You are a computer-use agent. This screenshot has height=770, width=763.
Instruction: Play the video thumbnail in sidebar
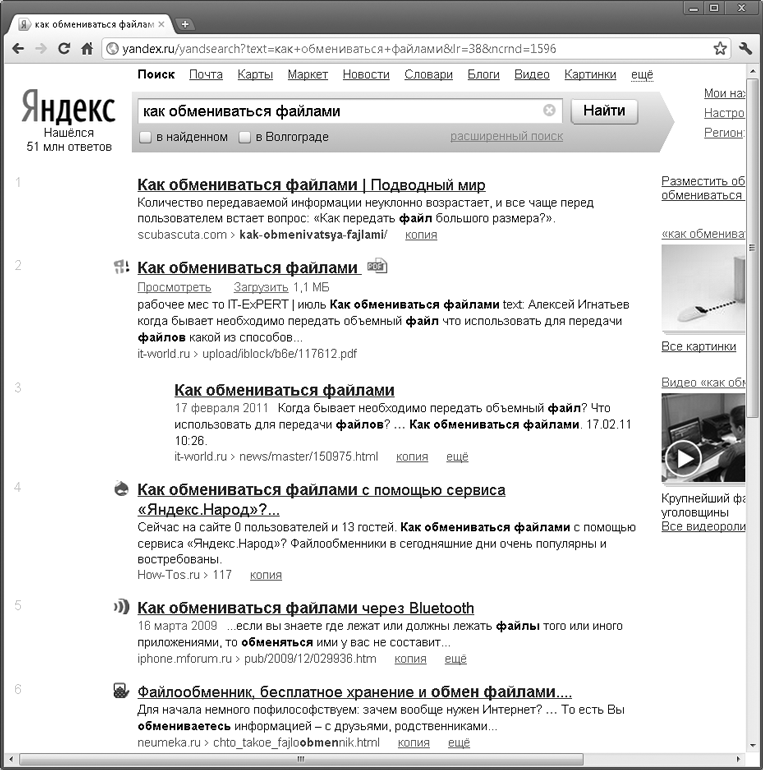click(x=683, y=459)
